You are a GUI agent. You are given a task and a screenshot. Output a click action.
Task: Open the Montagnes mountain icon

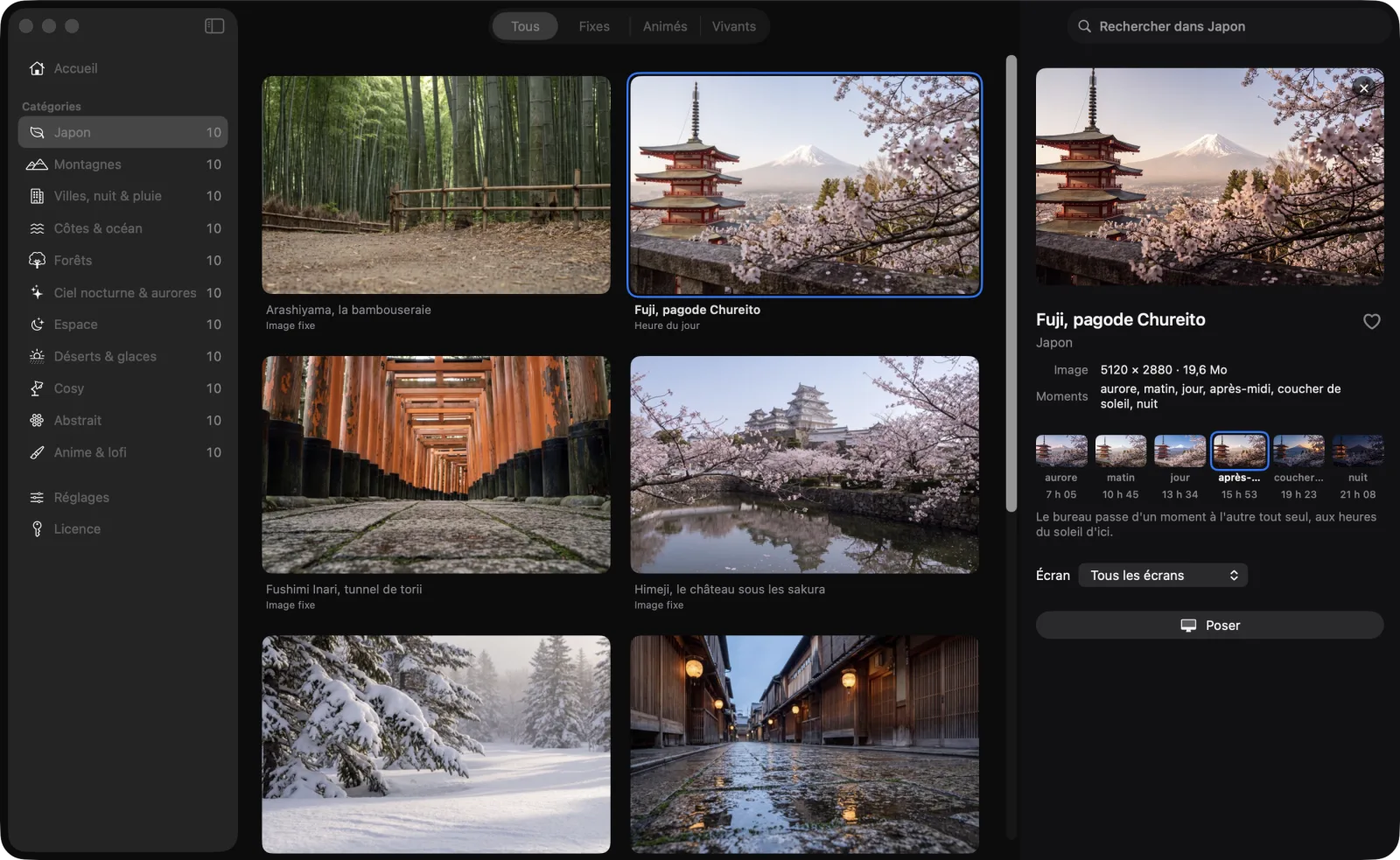point(37,164)
